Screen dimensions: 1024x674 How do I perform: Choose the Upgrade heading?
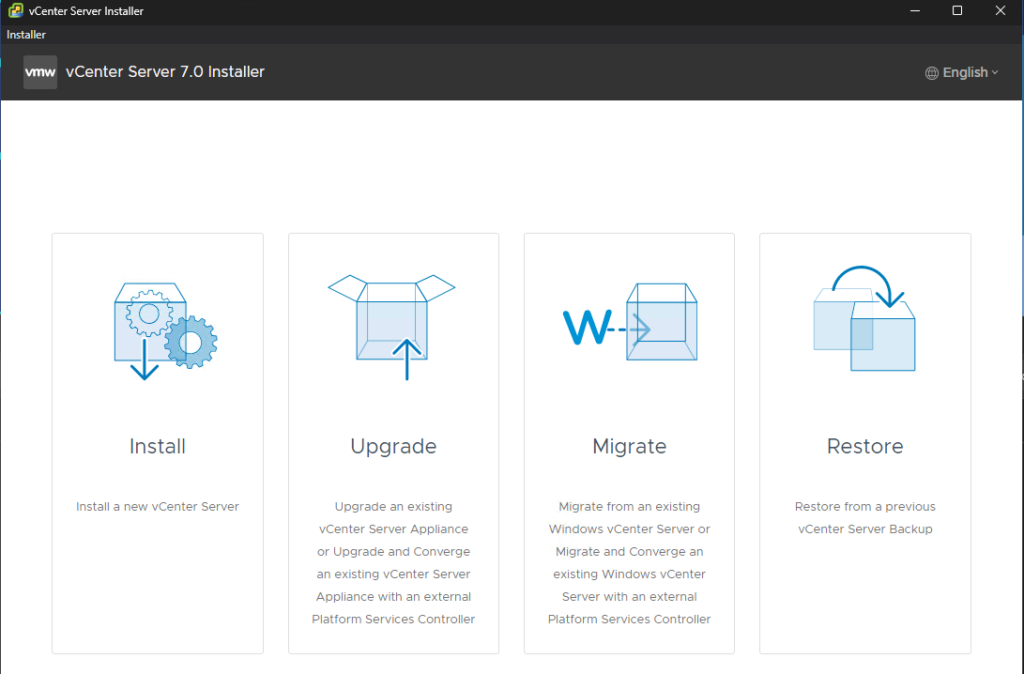(393, 446)
